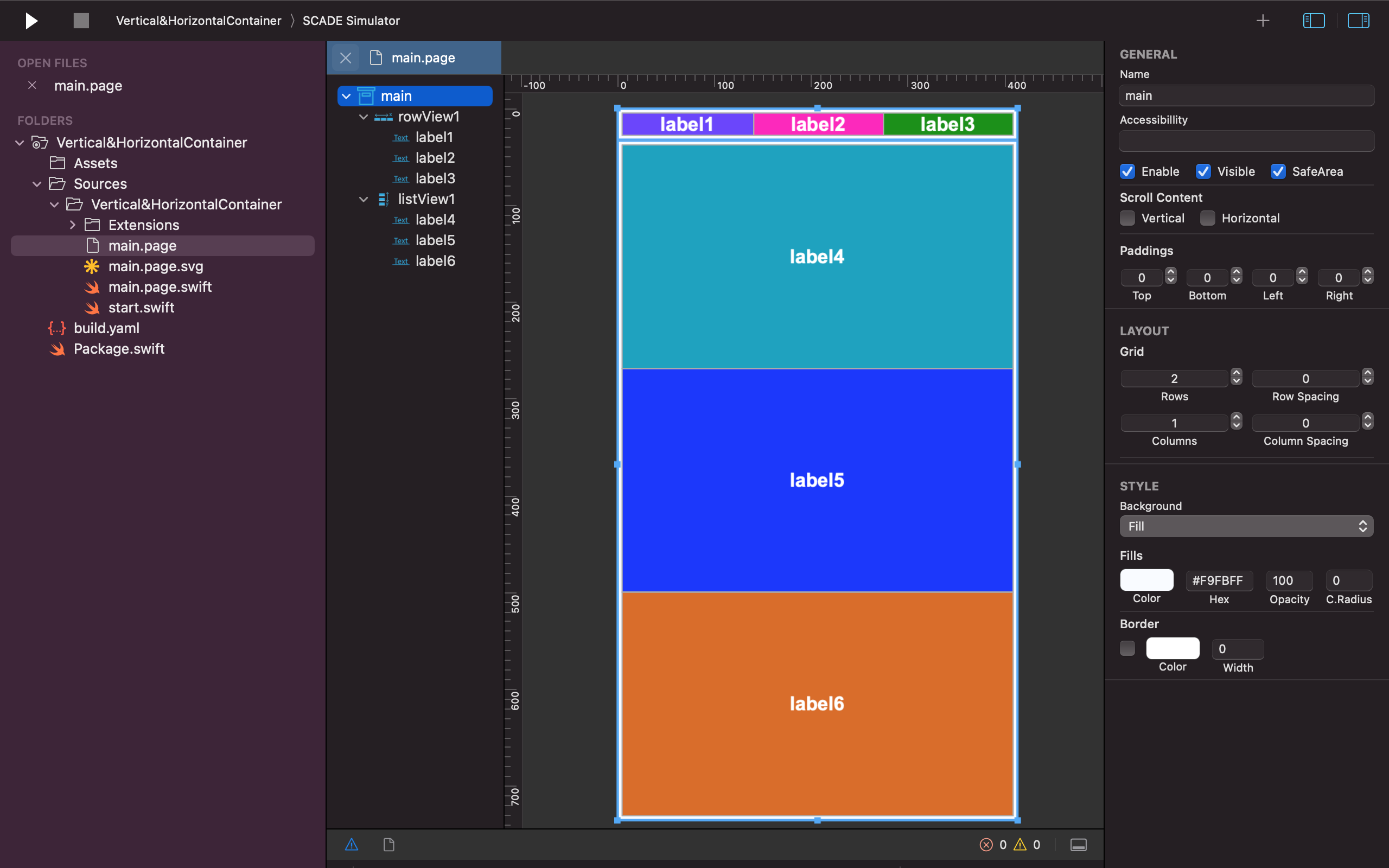Open Package.swift file

point(119,349)
